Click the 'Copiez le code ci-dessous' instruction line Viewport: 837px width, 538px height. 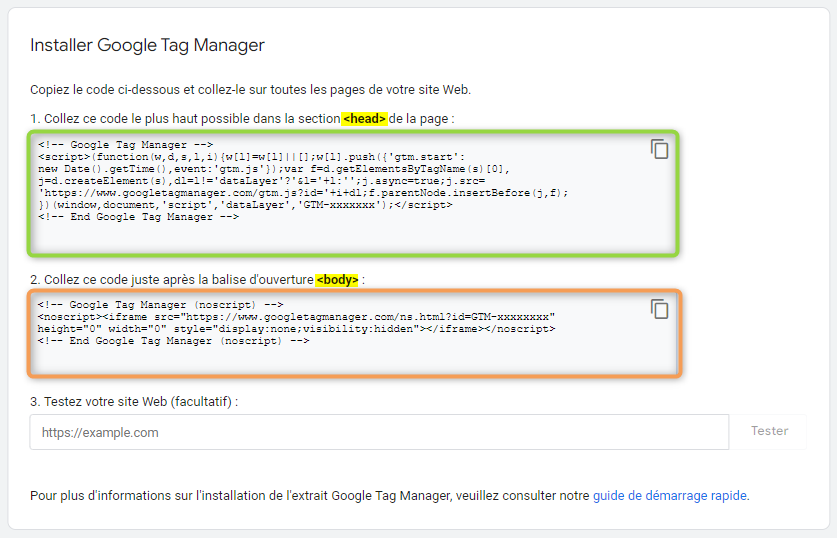tap(250, 90)
